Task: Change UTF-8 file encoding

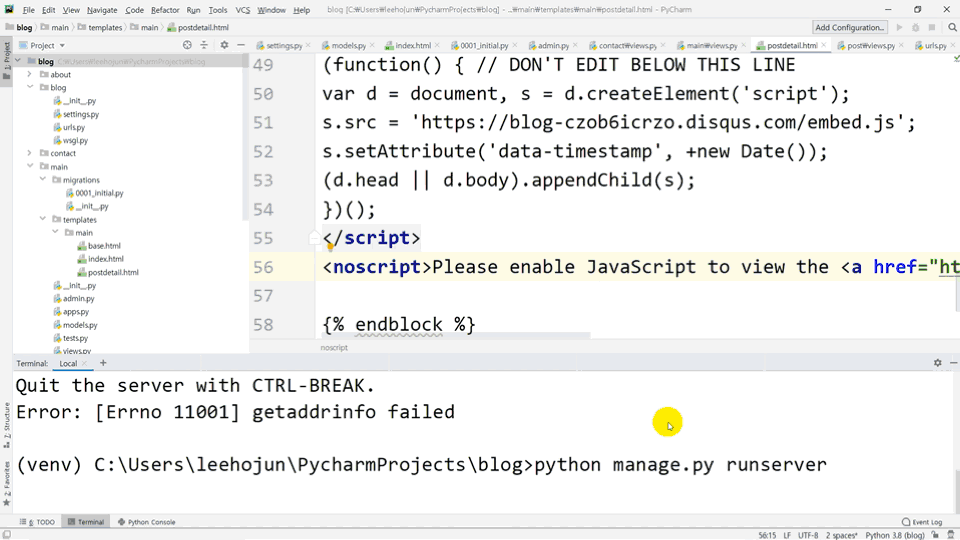Action: (808, 535)
